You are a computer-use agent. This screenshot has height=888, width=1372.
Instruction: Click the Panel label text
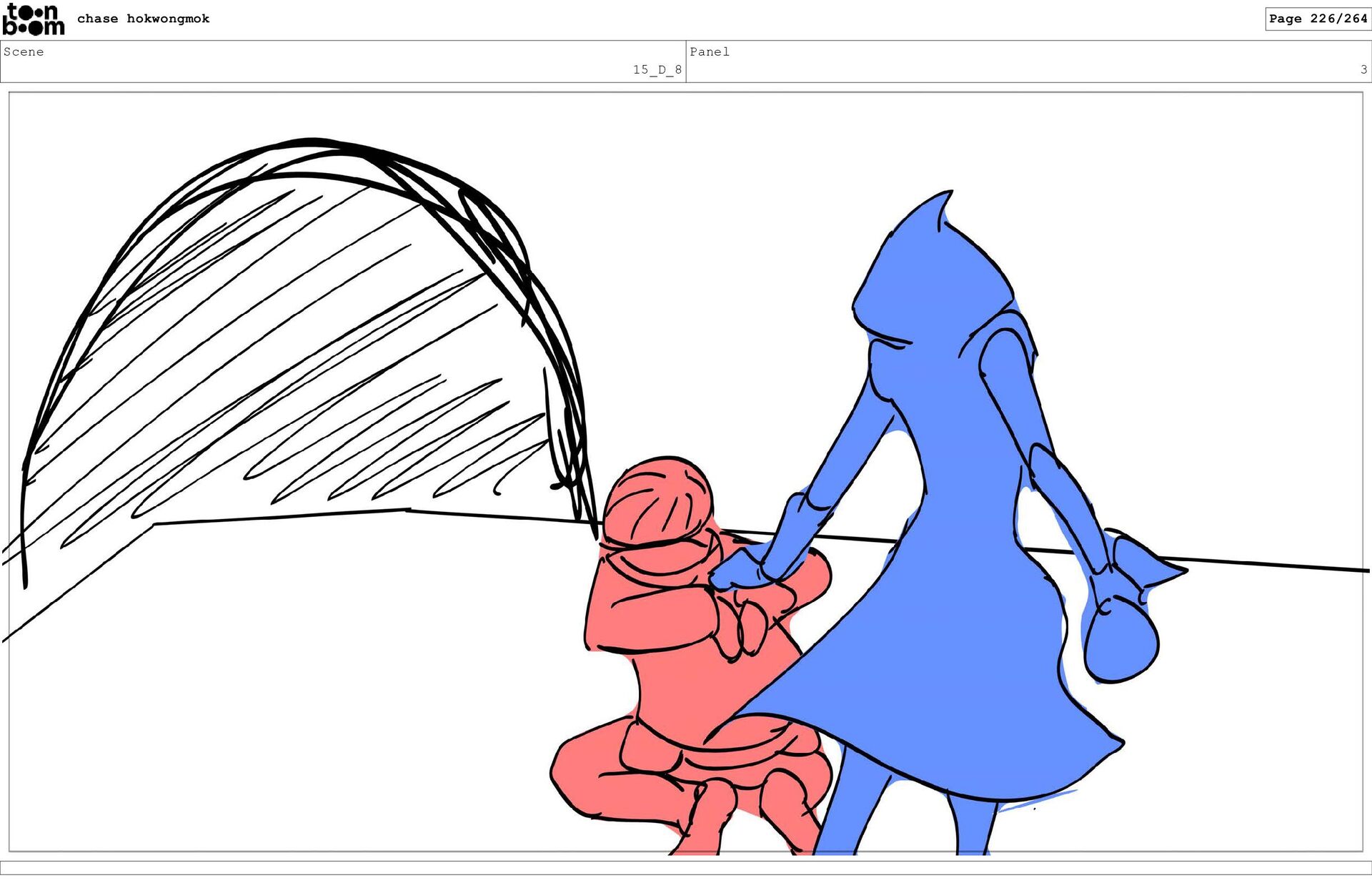coord(709,51)
